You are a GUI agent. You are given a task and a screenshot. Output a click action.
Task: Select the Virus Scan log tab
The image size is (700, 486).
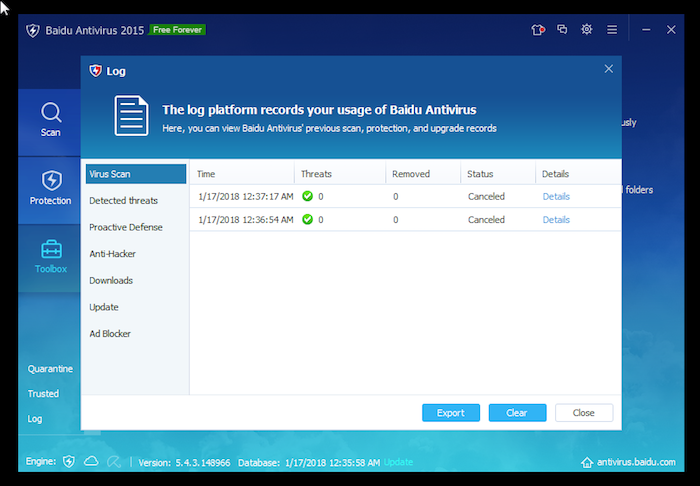tap(136, 174)
